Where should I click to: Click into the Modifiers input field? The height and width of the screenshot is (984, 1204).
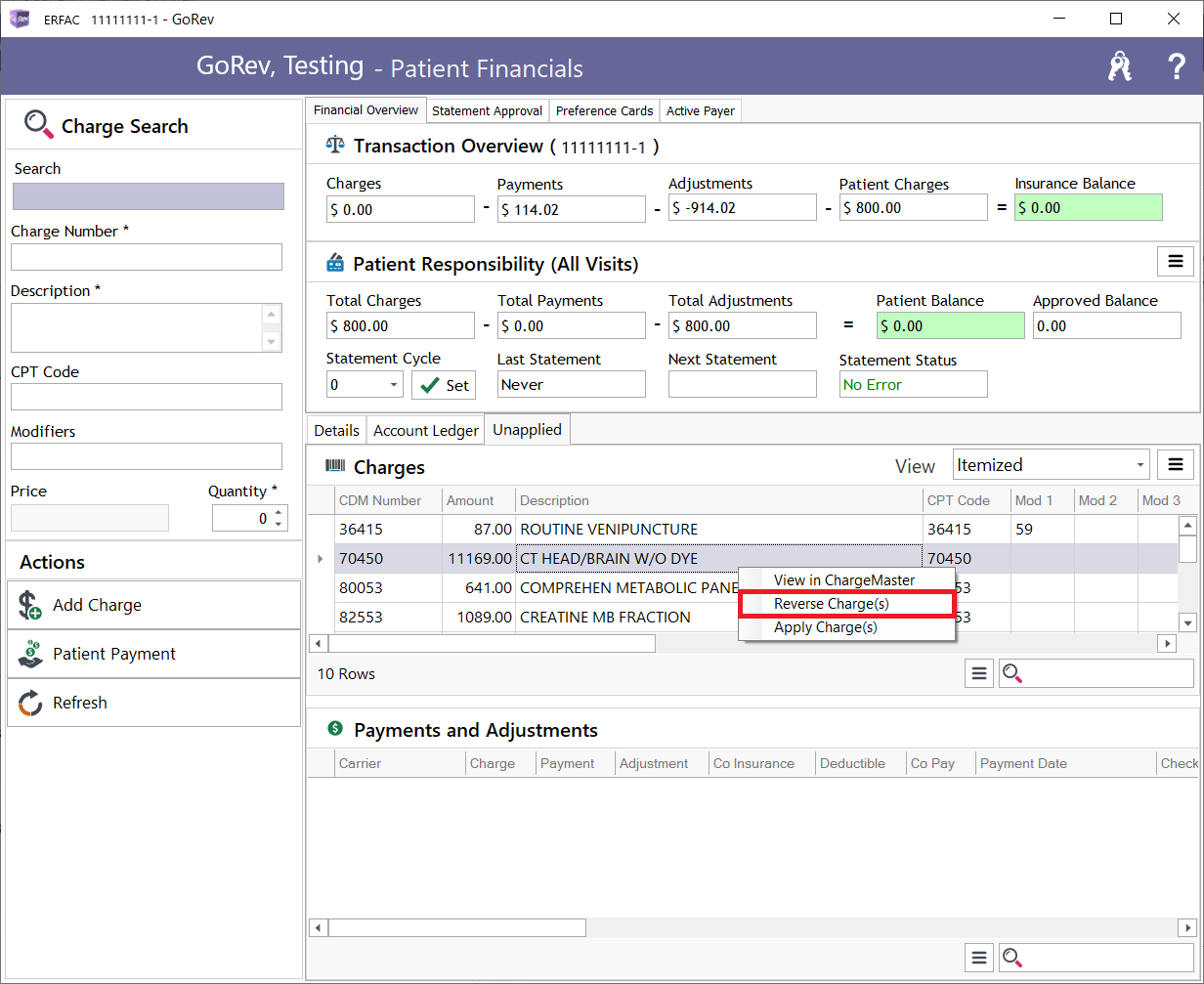pyautogui.click(x=147, y=456)
